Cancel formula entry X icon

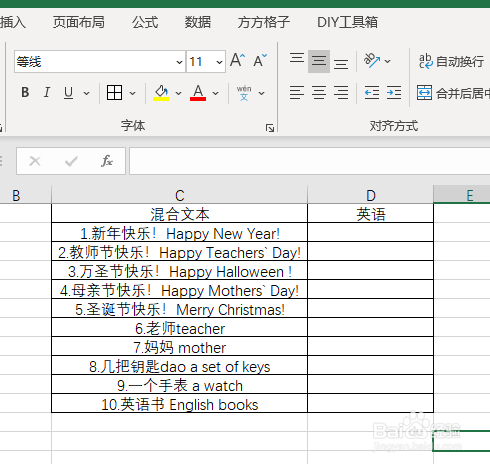[x=35, y=161]
